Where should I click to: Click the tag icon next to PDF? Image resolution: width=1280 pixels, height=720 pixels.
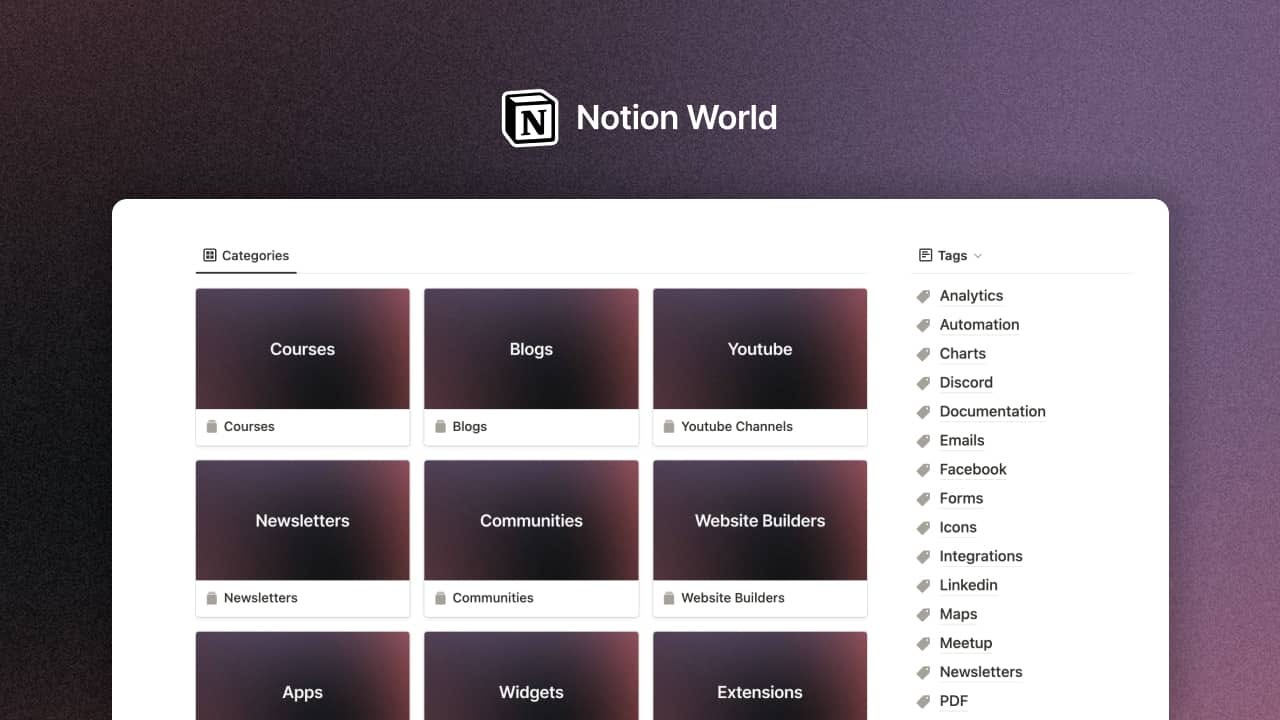923,702
